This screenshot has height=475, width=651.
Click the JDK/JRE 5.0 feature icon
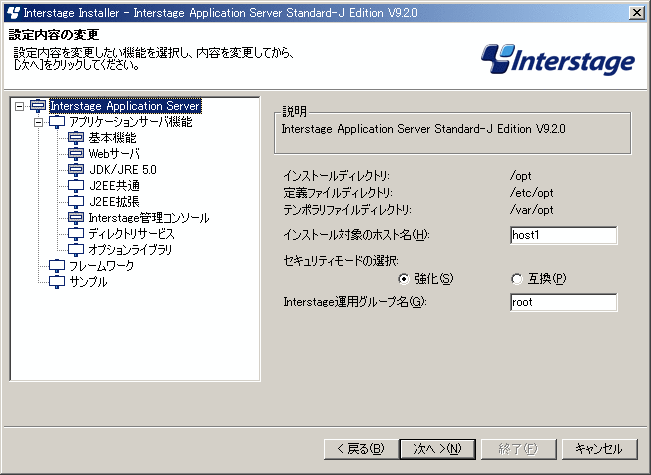pos(76,169)
